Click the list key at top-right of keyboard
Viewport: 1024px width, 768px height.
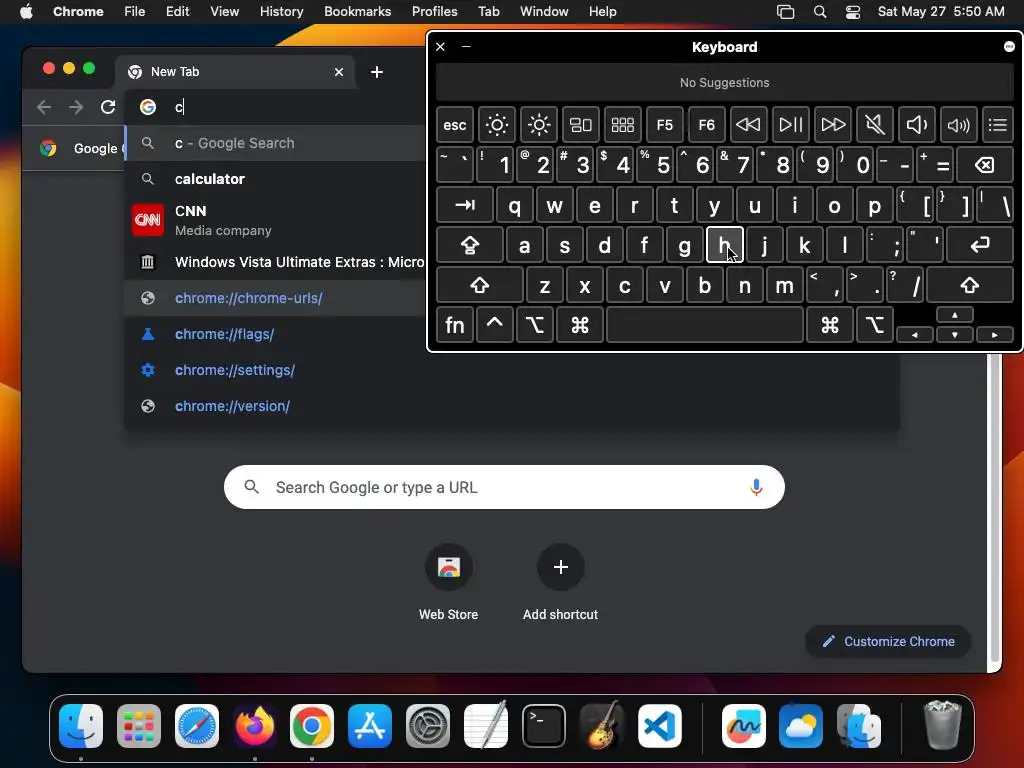(x=997, y=125)
